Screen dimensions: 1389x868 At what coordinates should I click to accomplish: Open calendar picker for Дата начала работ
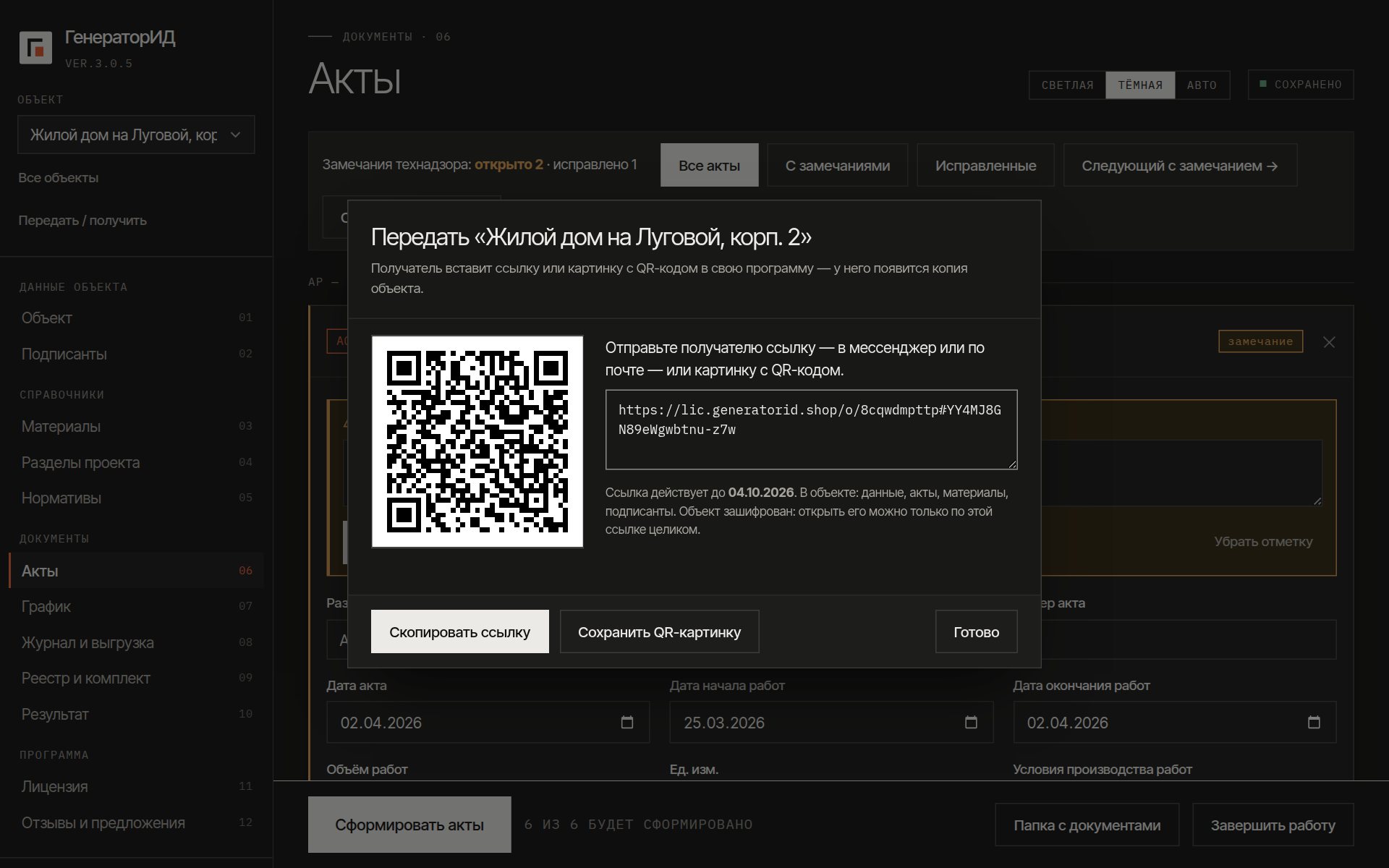[971, 722]
